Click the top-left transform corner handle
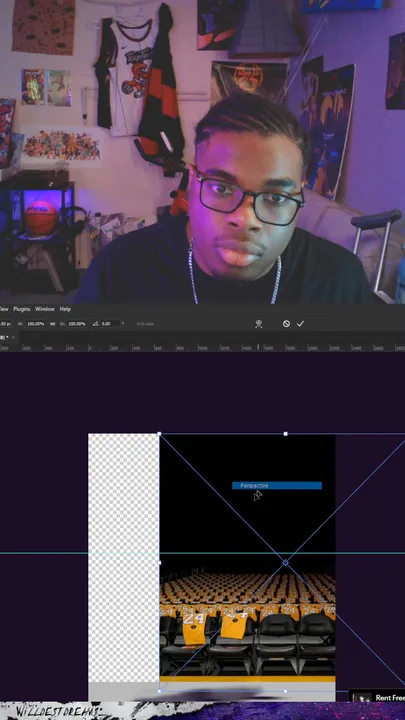The height and width of the screenshot is (720, 405). [x=159, y=433]
